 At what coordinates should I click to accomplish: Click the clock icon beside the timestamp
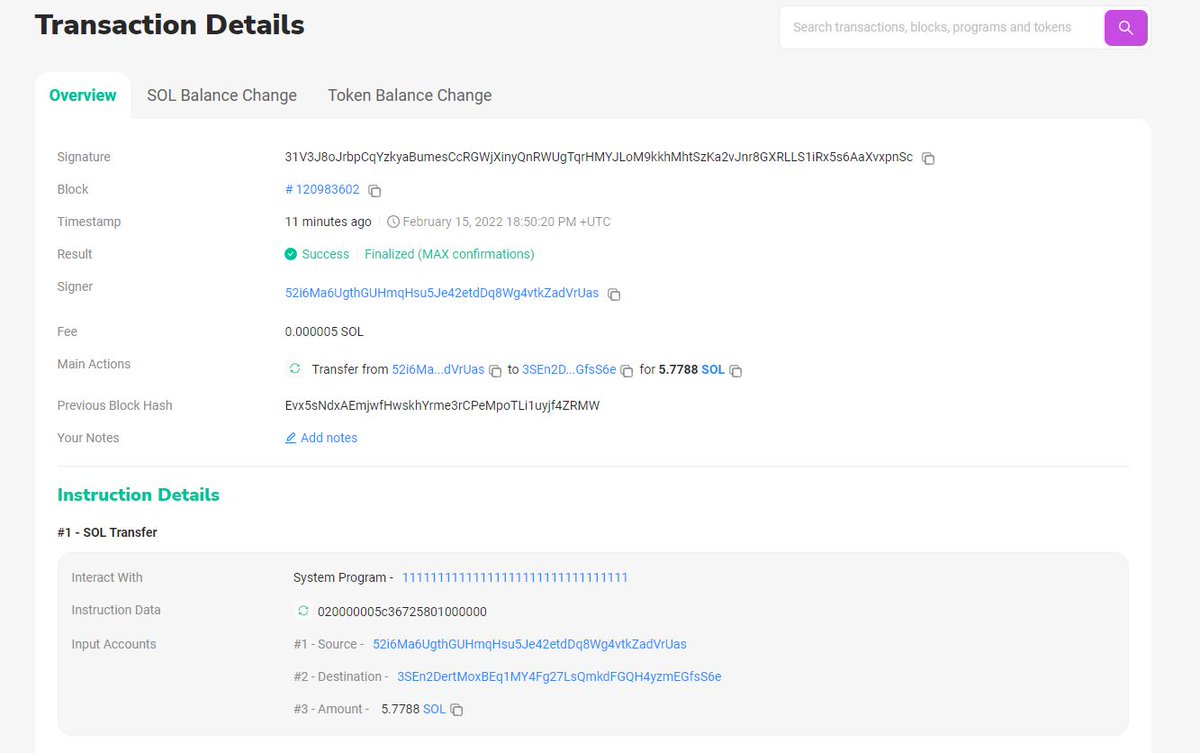pos(393,222)
